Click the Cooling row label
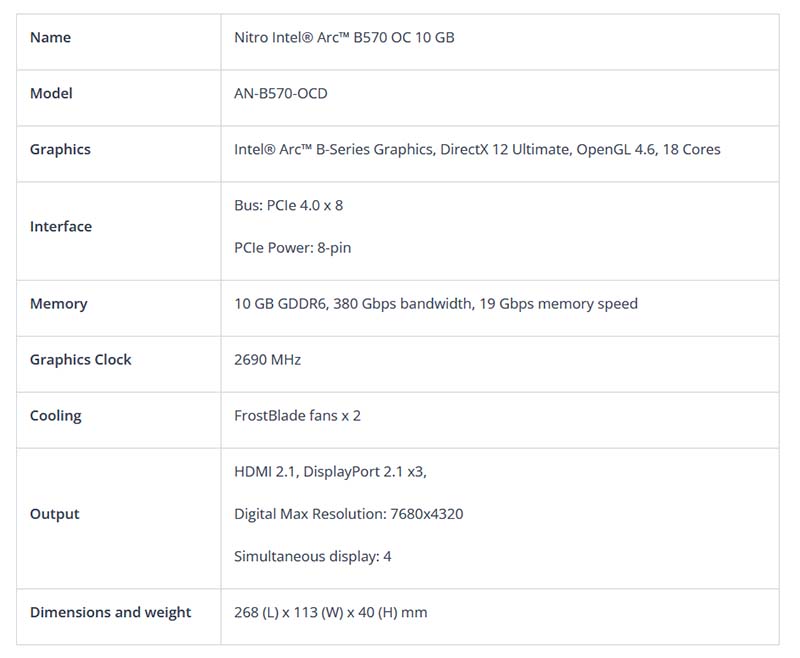 [x=56, y=416]
